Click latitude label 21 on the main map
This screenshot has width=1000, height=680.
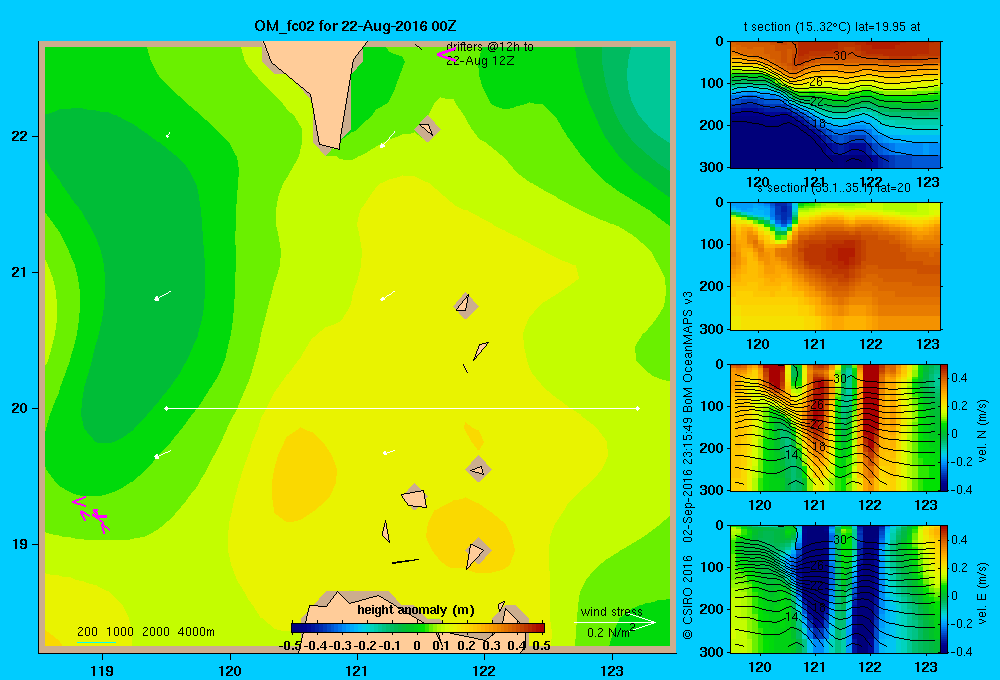(x=20, y=272)
